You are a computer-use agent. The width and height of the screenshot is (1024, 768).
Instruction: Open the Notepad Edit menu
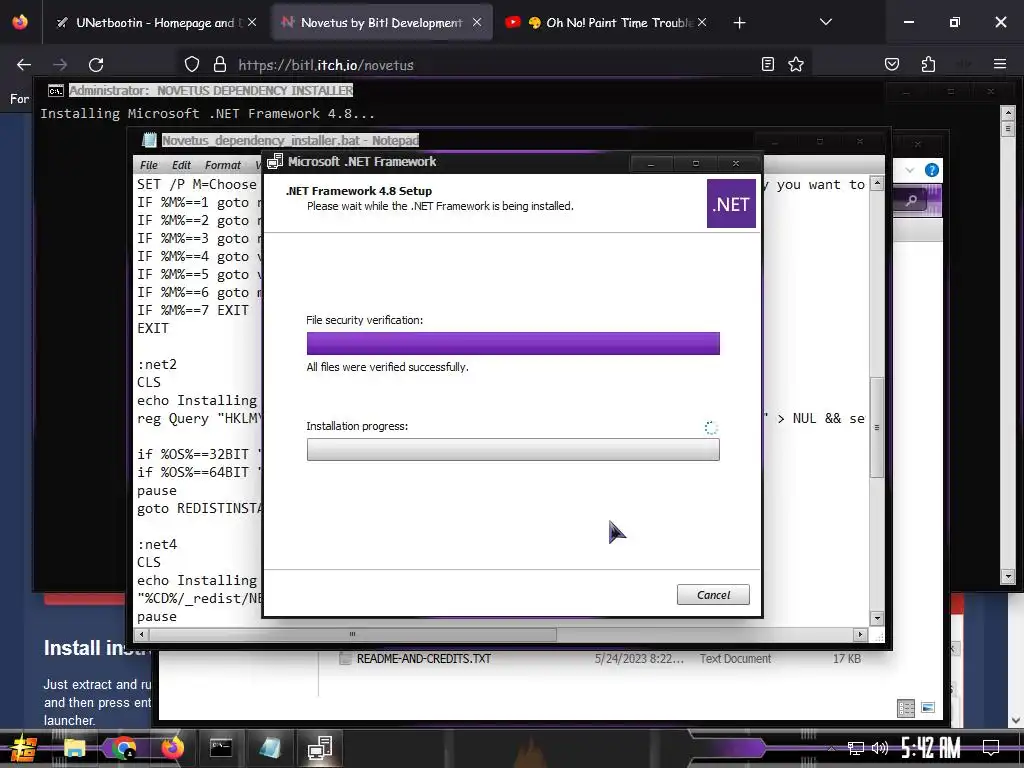click(x=182, y=165)
